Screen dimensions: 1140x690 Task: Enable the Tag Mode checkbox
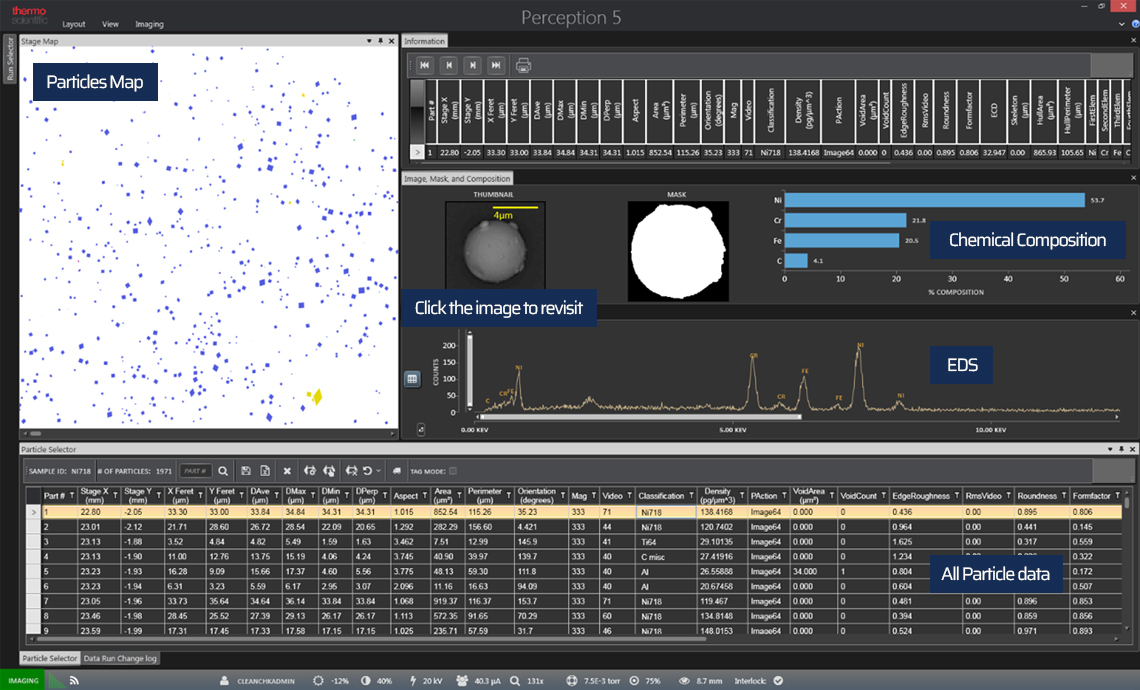453,471
